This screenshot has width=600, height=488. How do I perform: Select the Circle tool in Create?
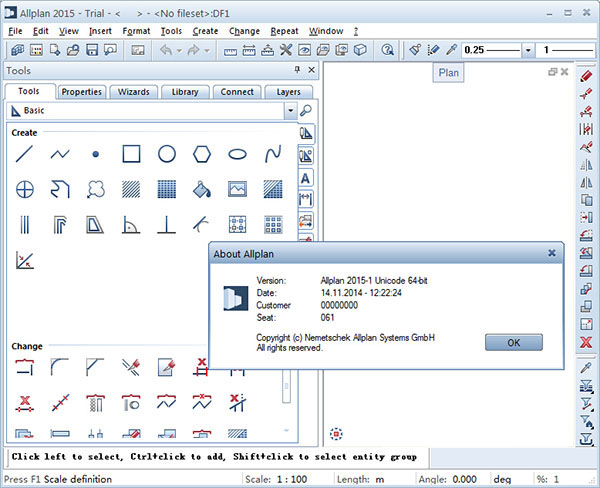[167, 154]
